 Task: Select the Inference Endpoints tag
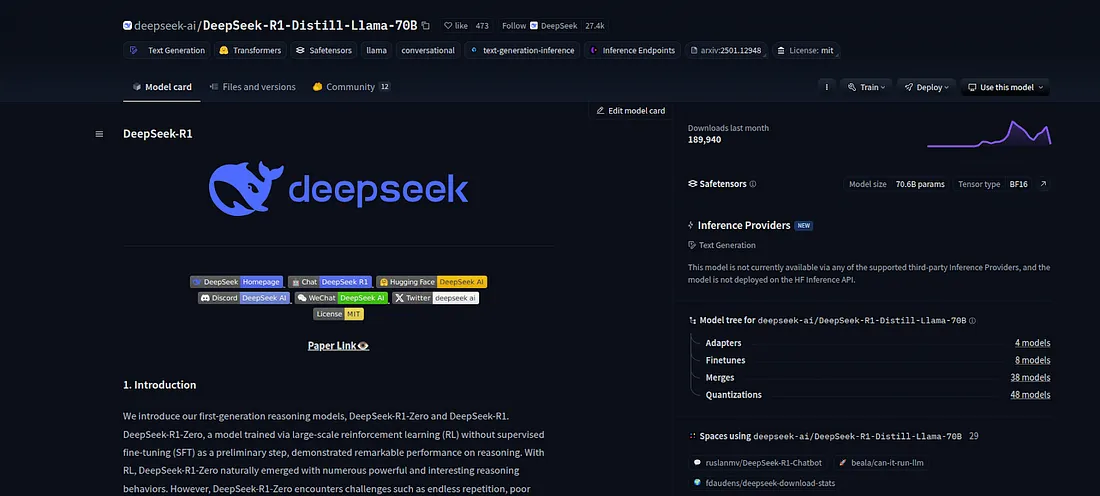coord(633,51)
